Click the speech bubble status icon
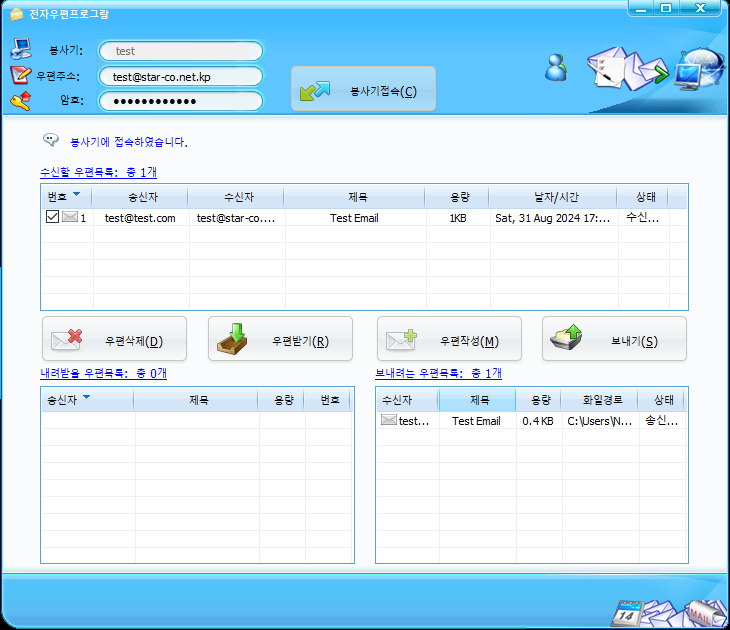730x630 pixels. tap(51, 140)
